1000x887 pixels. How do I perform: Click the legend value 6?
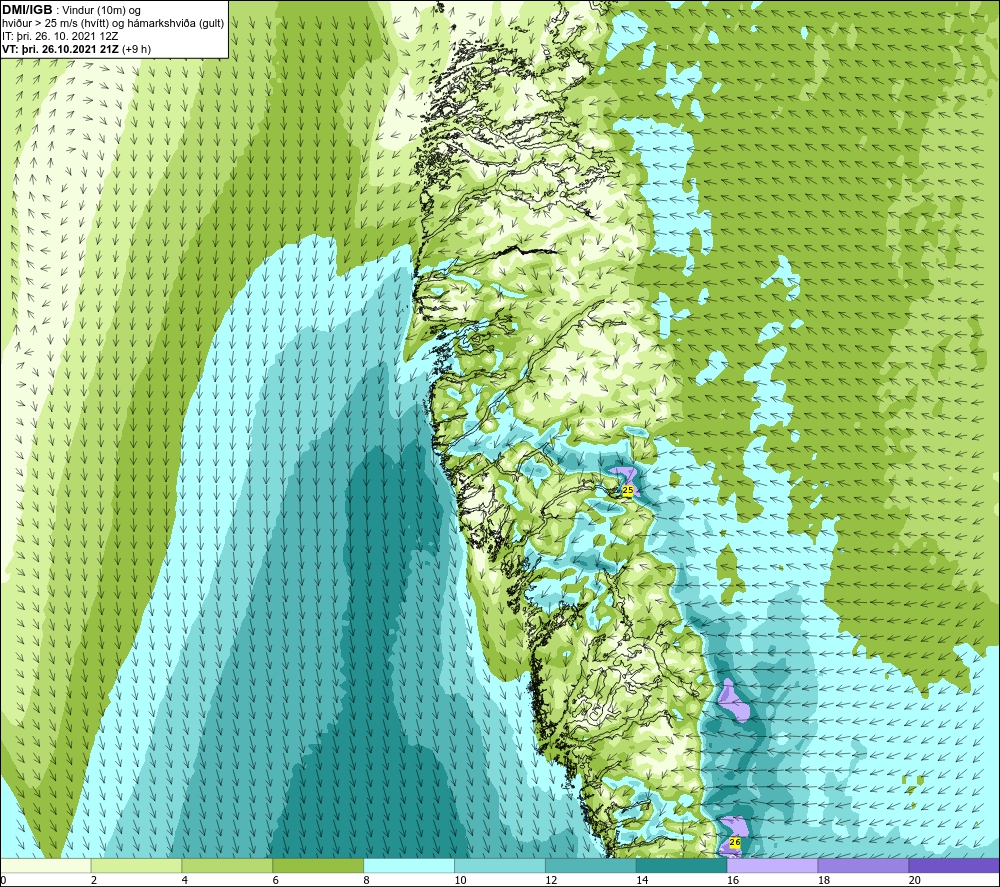click(276, 880)
